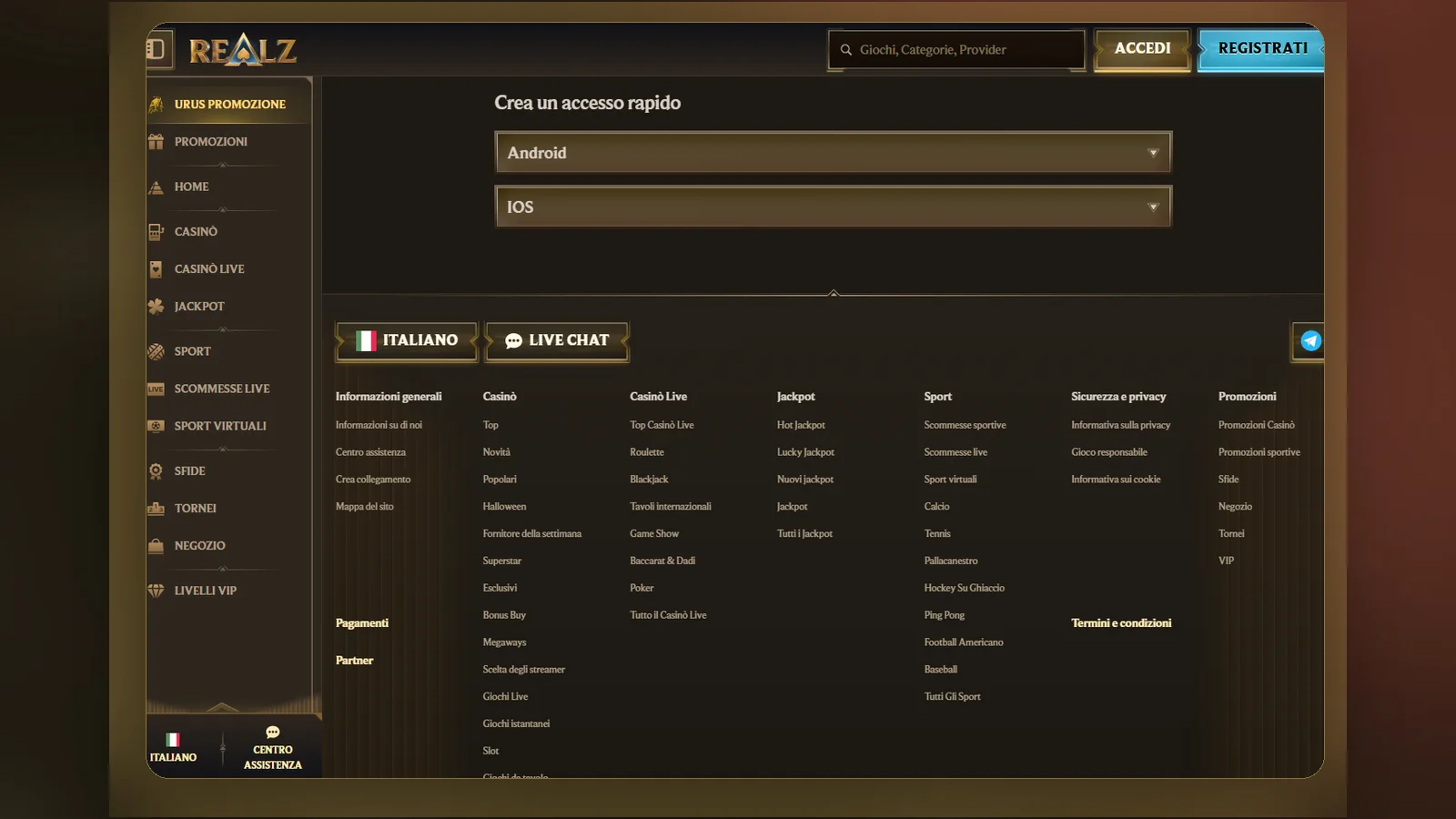Expand the Partner footer section
Screen dimensions: 1456x819
[355, 661]
